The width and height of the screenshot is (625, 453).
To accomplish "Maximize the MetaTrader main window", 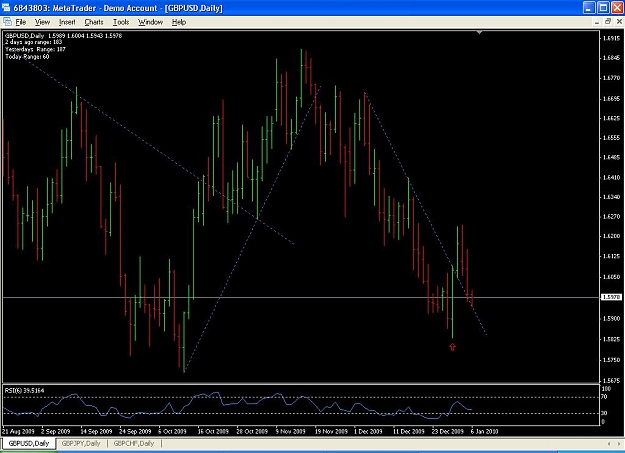I will click(x=603, y=8).
